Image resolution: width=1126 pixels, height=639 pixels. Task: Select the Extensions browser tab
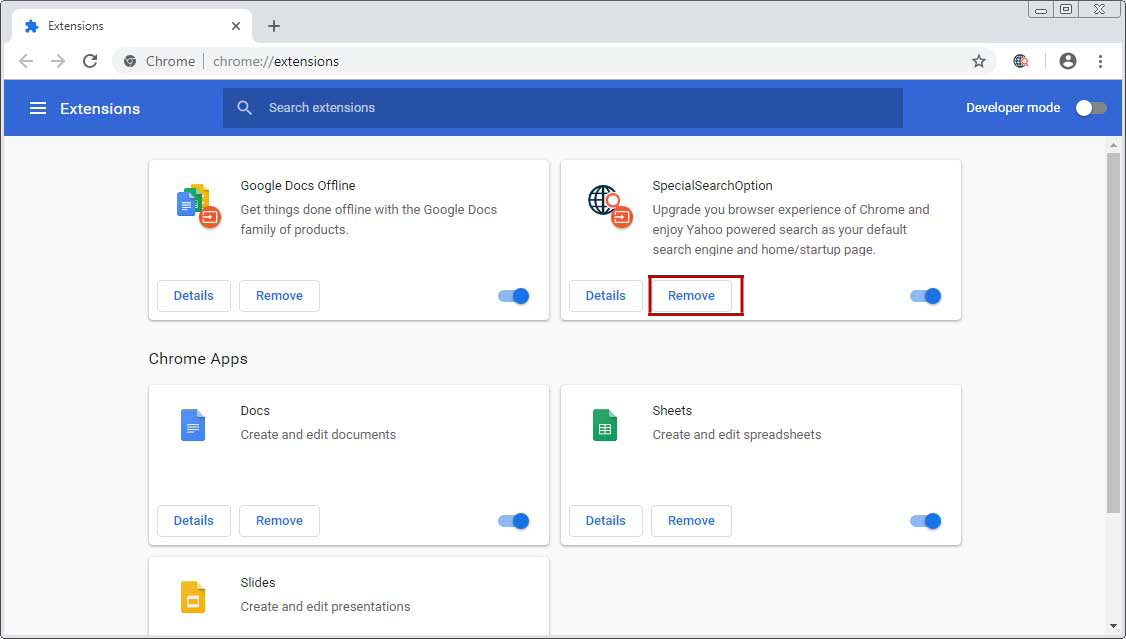click(x=132, y=26)
